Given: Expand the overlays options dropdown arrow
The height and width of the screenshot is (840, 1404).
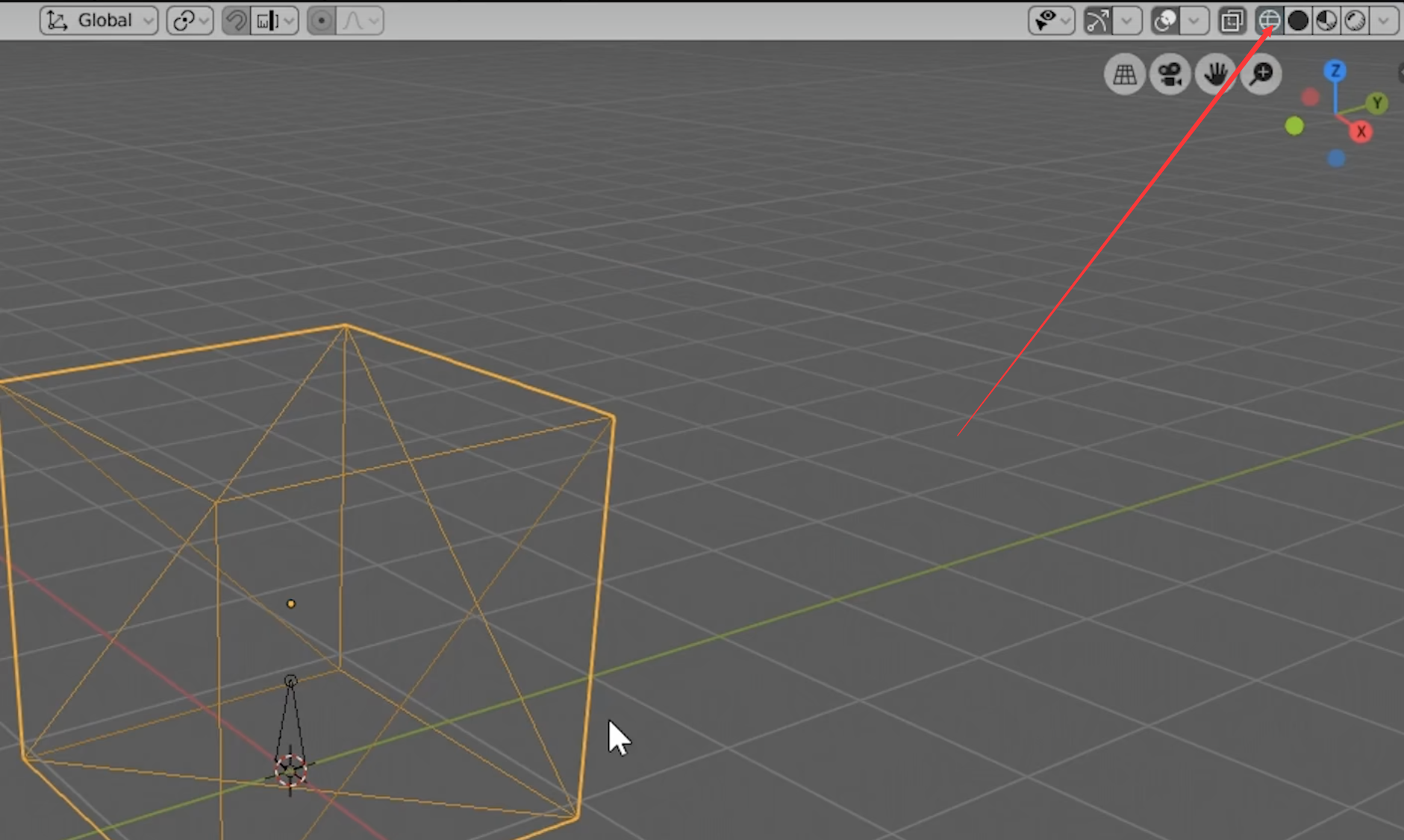Looking at the screenshot, I should (1195, 20).
